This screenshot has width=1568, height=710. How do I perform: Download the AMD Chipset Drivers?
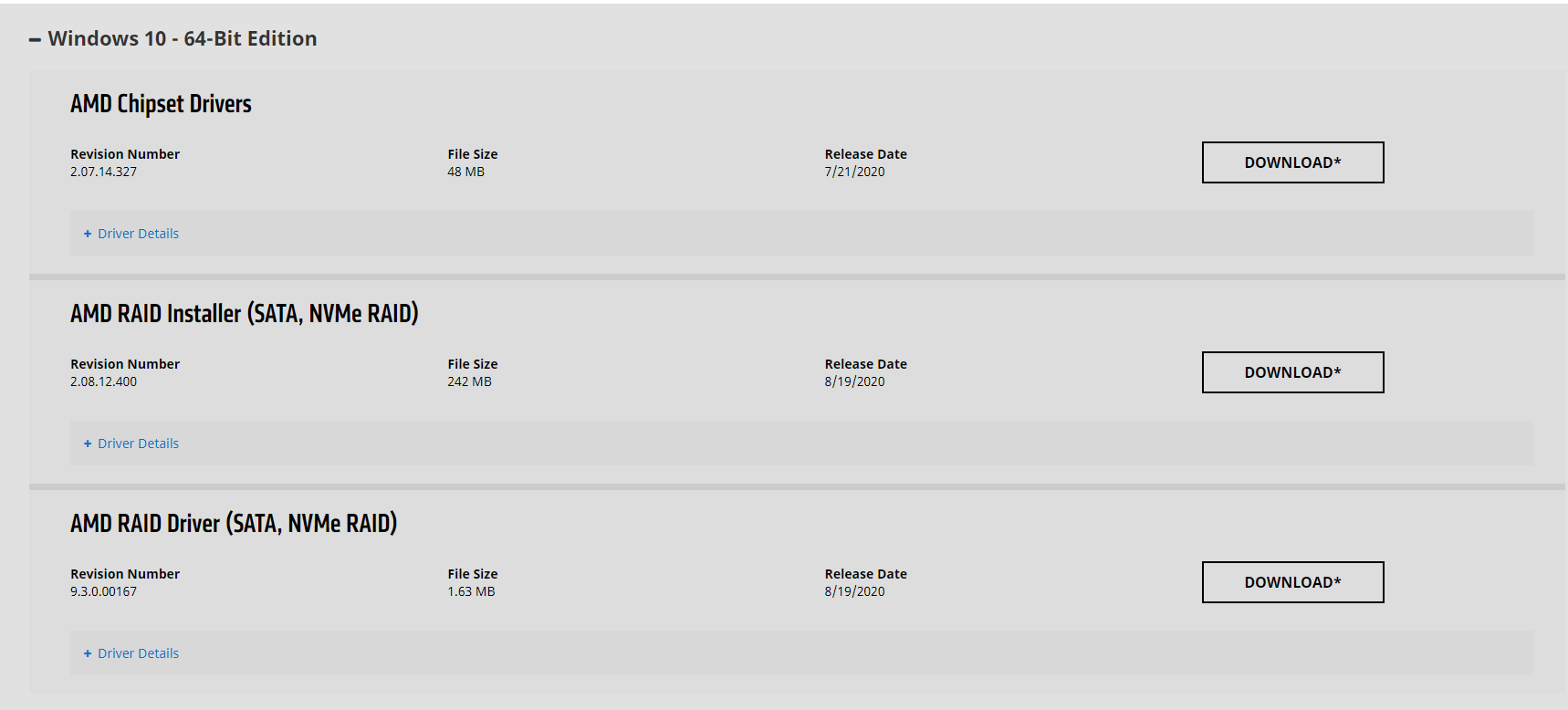1292,162
